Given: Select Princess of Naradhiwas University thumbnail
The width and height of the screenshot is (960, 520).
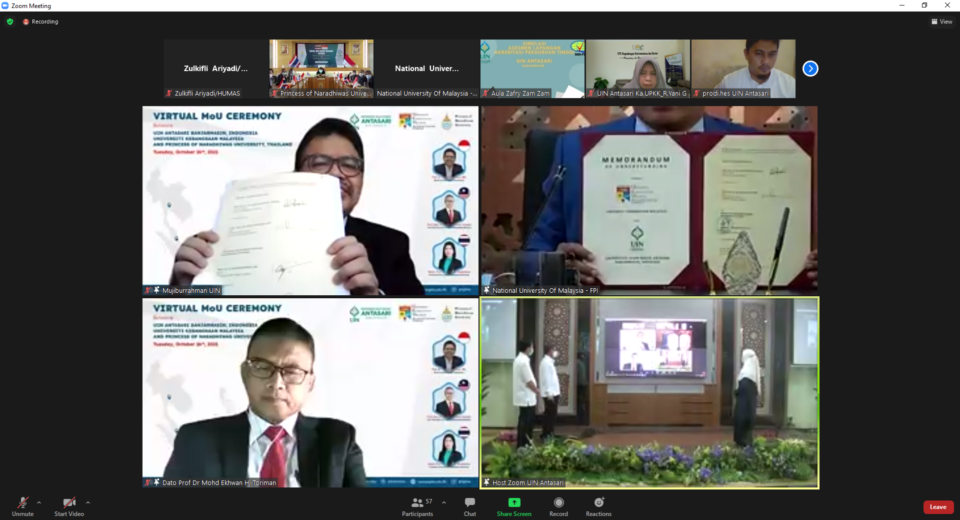Looking at the screenshot, I should [x=321, y=69].
